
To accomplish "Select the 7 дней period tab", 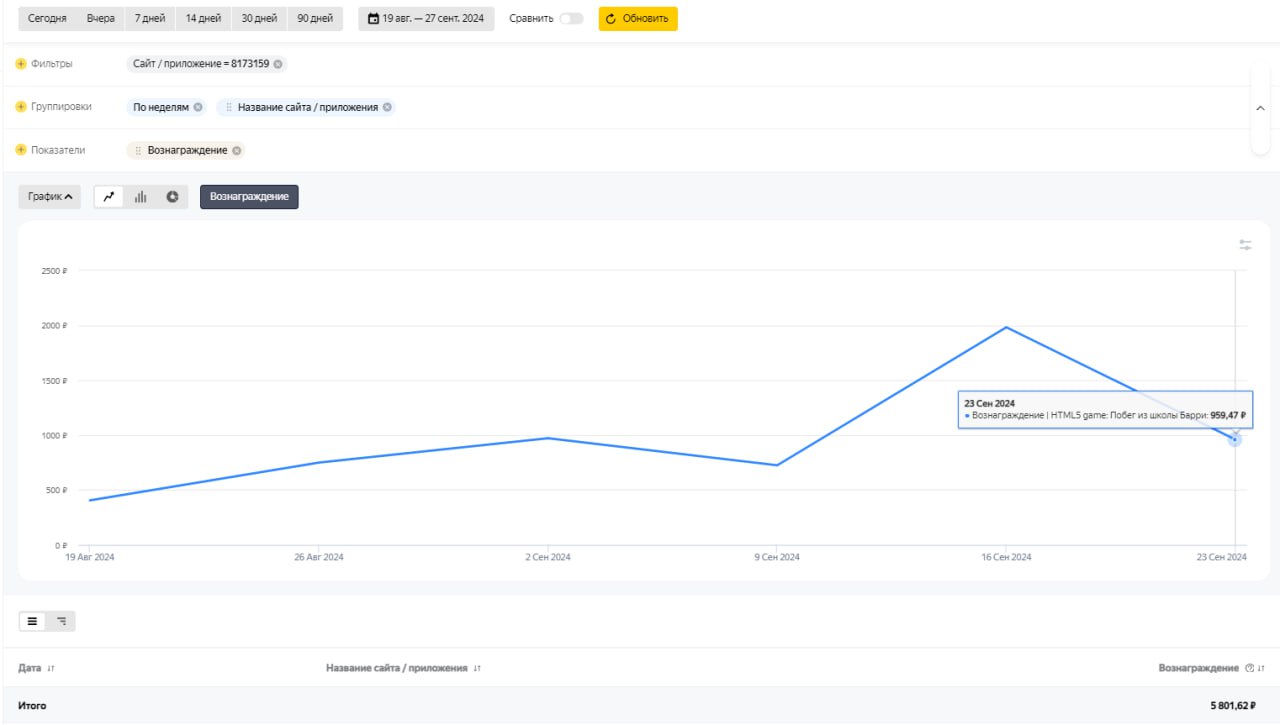I will coord(150,18).
